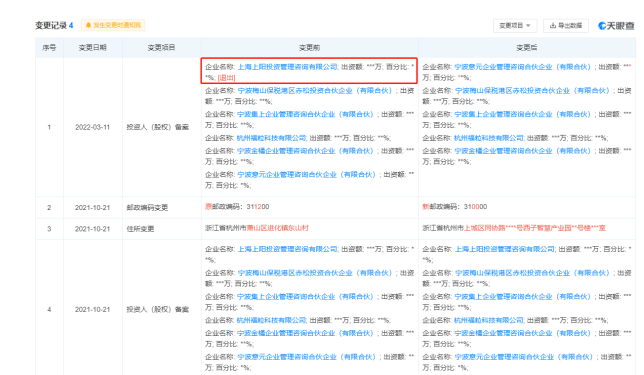Open 上海上阳投资管理咨询有限公司 in record 4 变更前 cell
The width and height of the screenshot is (644, 375).
pos(287,249)
